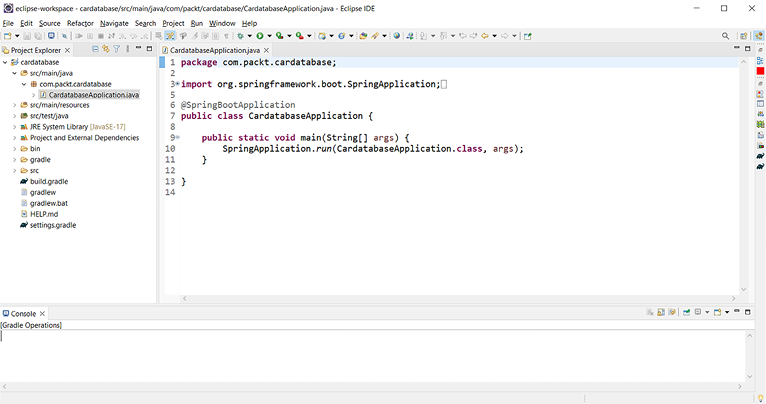The height and width of the screenshot is (404, 766).
Task: Click the Project Explorer filter funnel icon
Action: point(117,49)
